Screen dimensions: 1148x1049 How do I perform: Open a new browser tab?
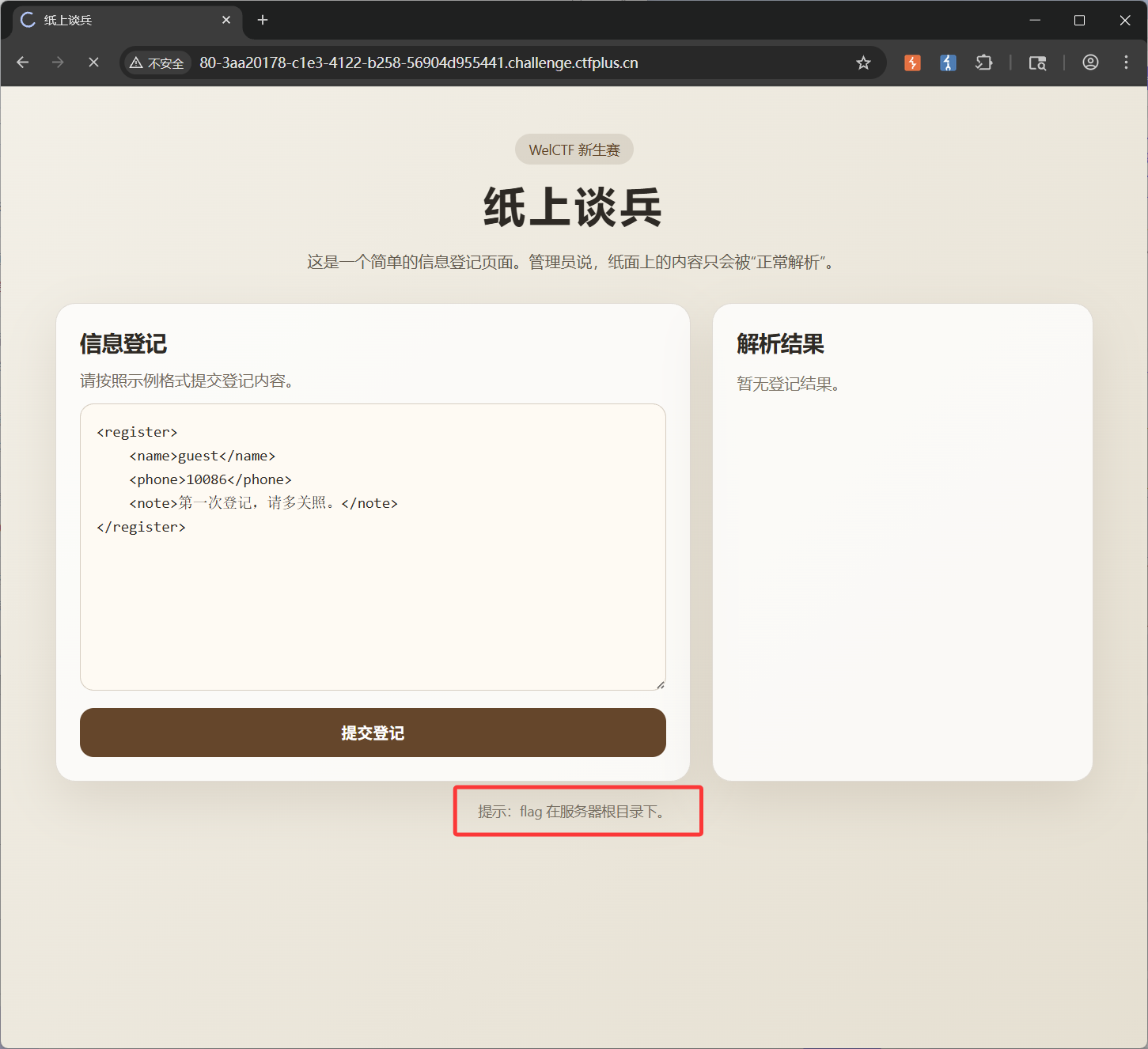pos(263,20)
